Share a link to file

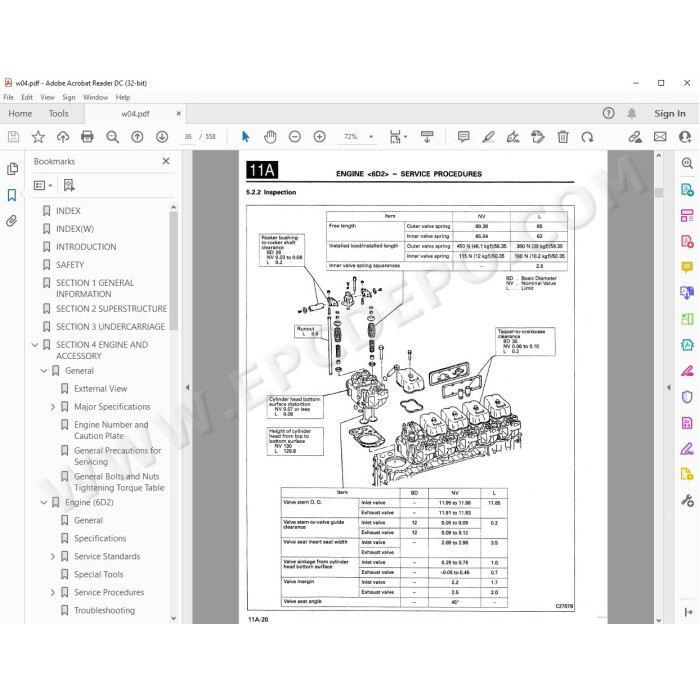point(635,137)
